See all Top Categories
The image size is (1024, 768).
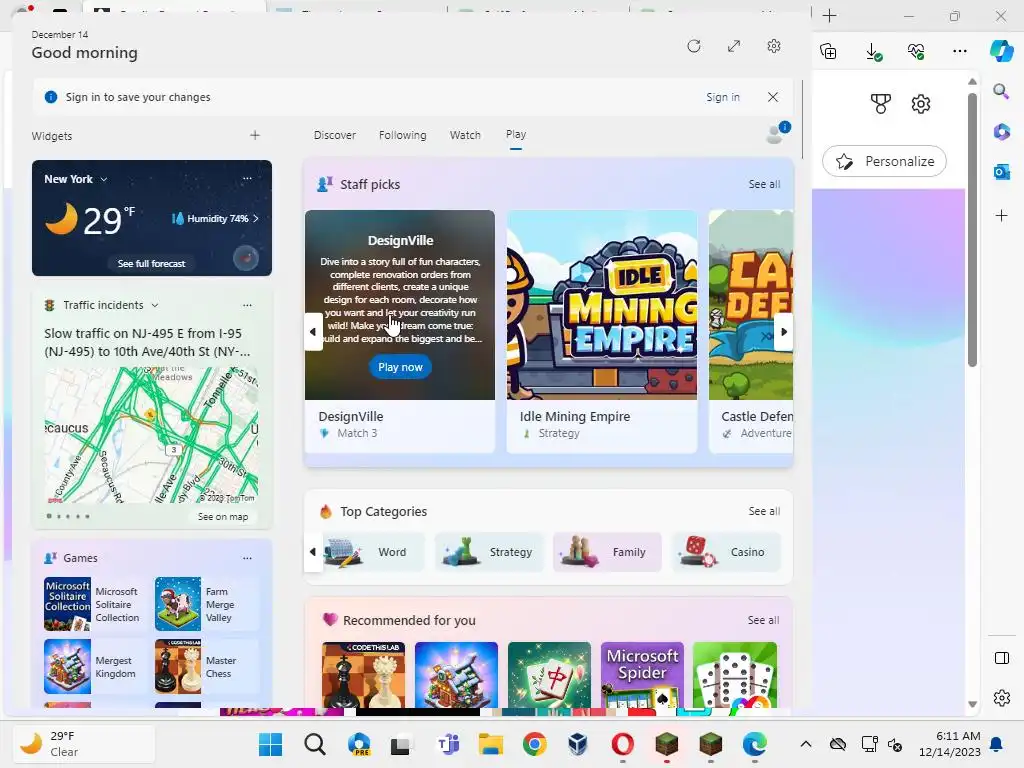tap(764, 511)
